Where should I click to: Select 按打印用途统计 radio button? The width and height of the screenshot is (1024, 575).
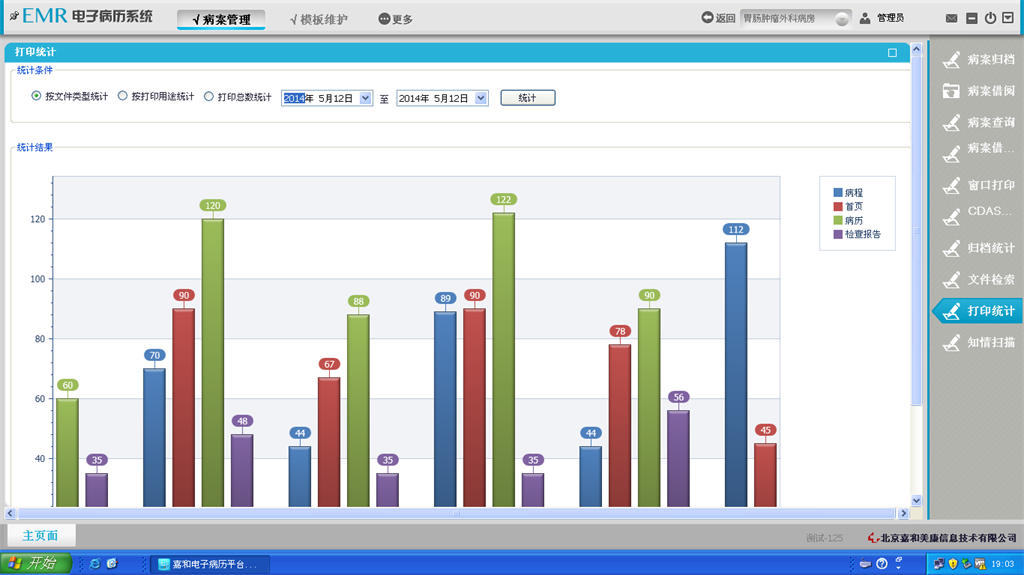click(x=123, y=97)
